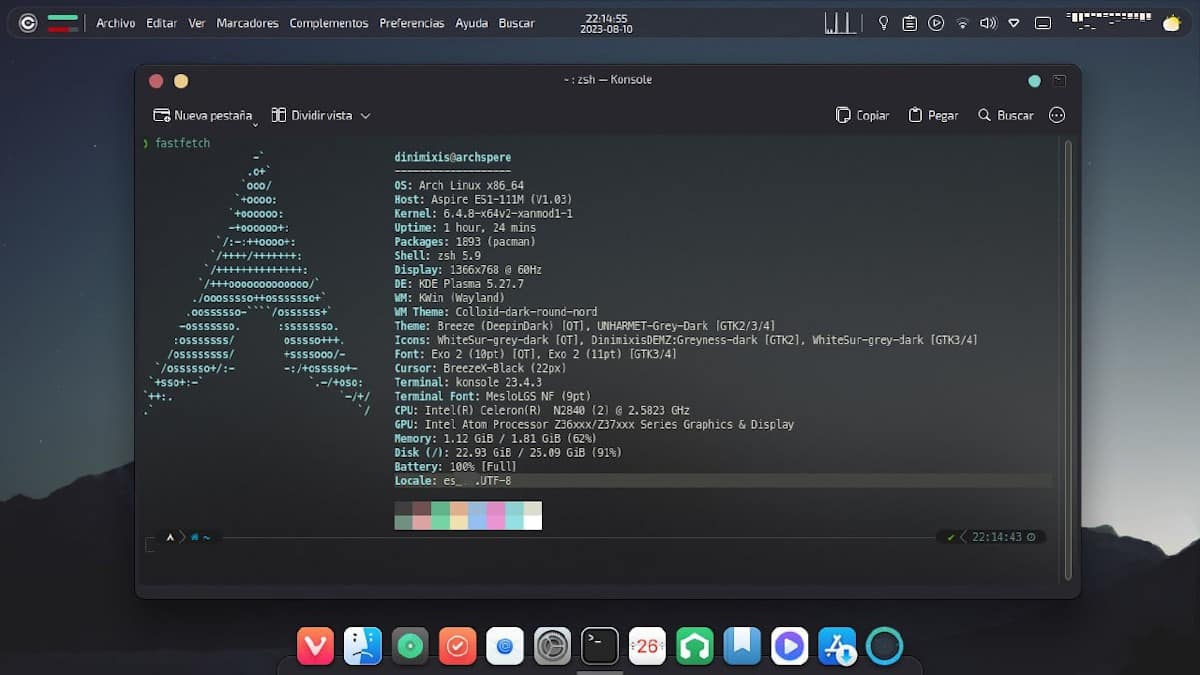The width and height of the screenshot is (1200, 675).
Task: Open the App Store download icon in dock
Action: click(x=837, y=647)
